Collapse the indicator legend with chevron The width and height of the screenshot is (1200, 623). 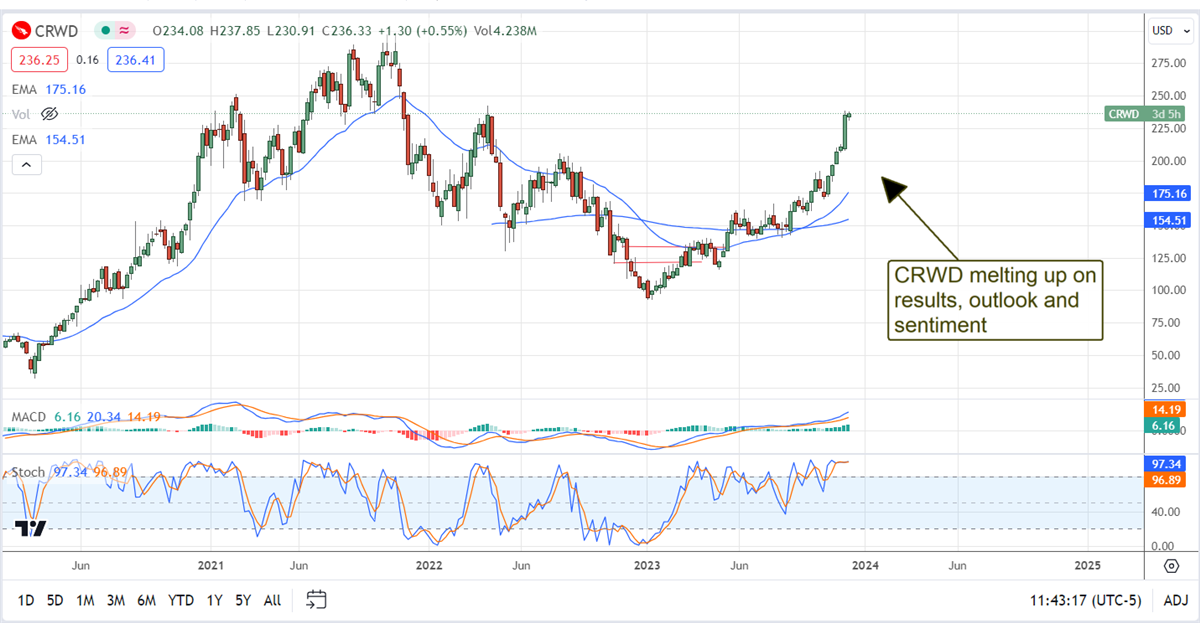(x=26, y=165)
